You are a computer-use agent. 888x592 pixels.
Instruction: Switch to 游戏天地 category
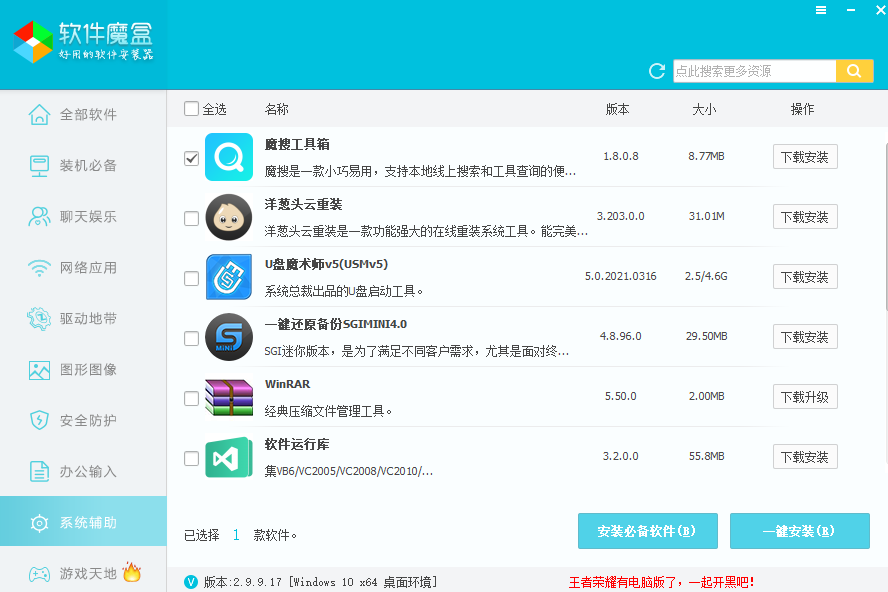(x=83, y=572)
